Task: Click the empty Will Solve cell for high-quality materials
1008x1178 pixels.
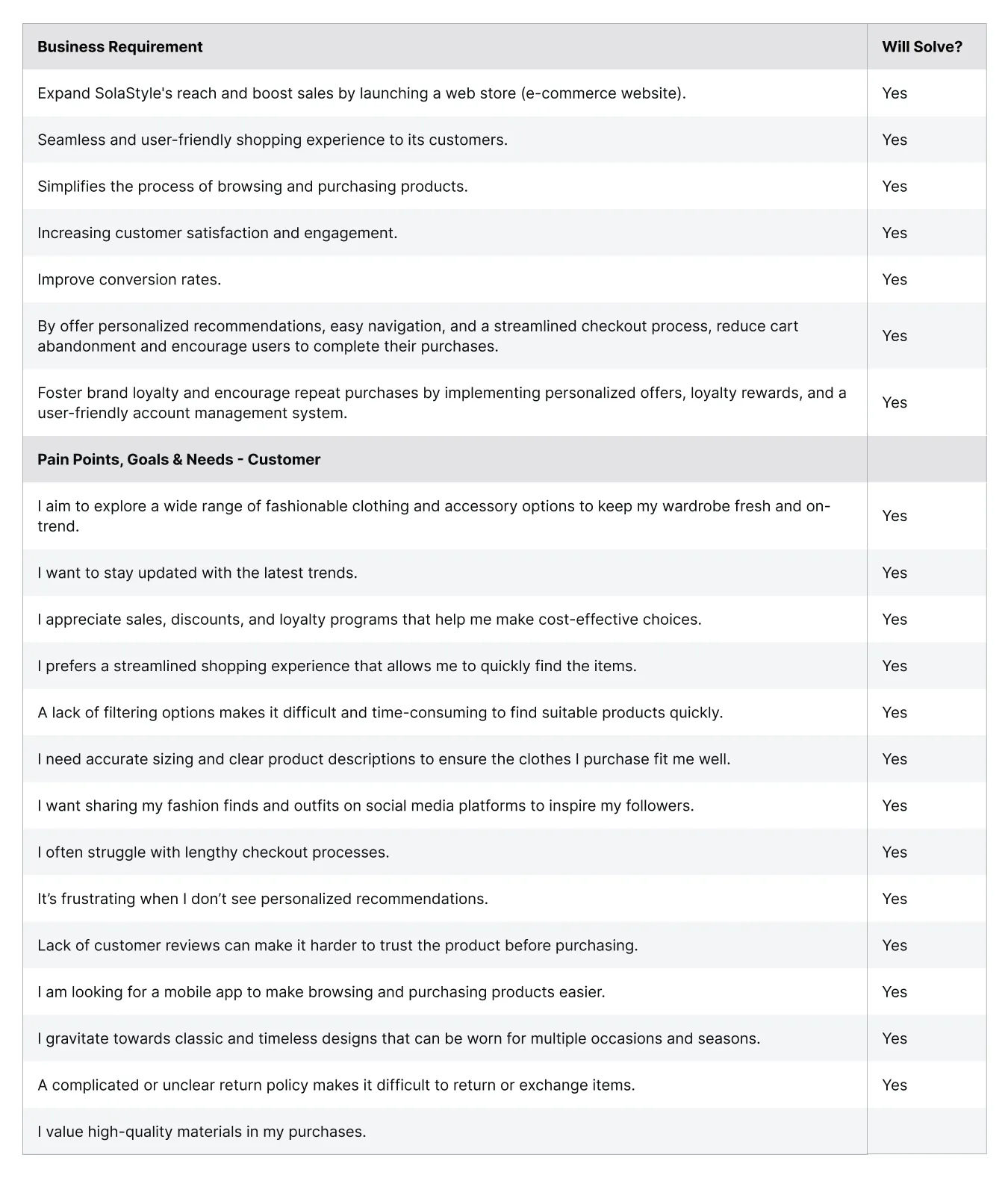Action: (x=926, y=1132)
